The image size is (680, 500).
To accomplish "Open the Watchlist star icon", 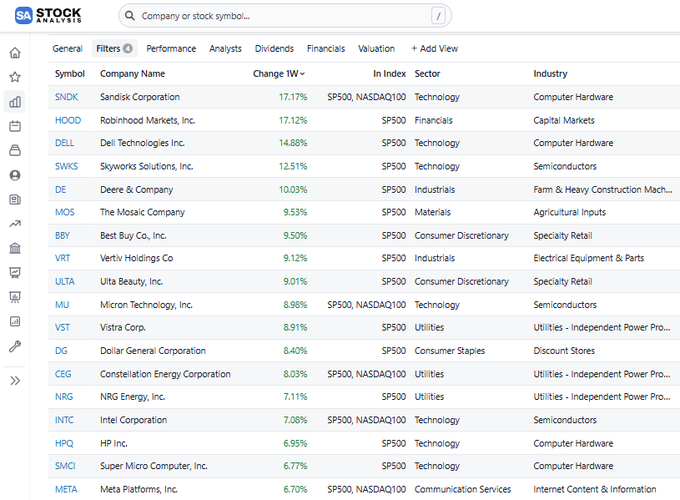I will (15, 77).
